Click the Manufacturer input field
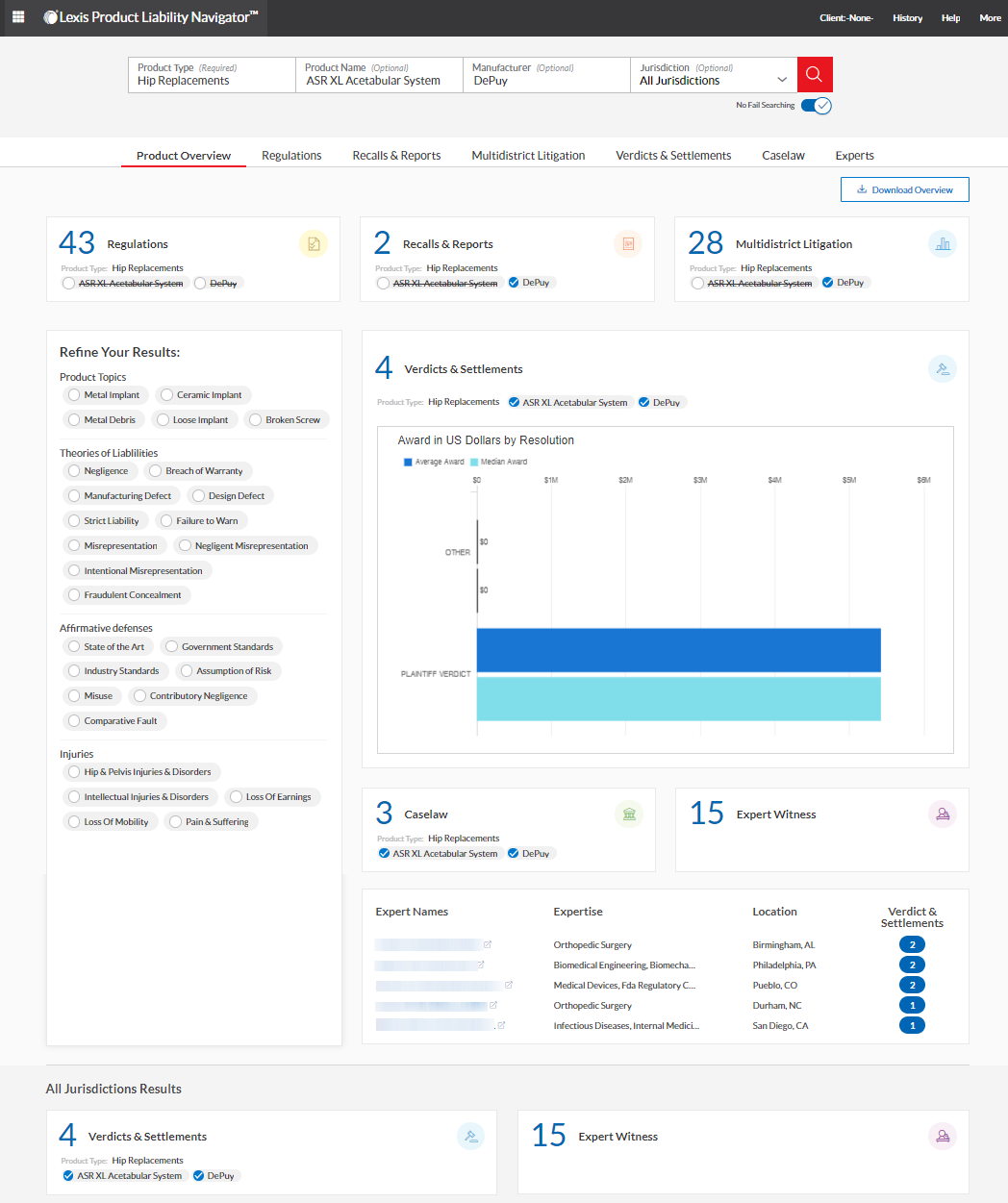The image size is (1008, 1203). tap(546, 75)
